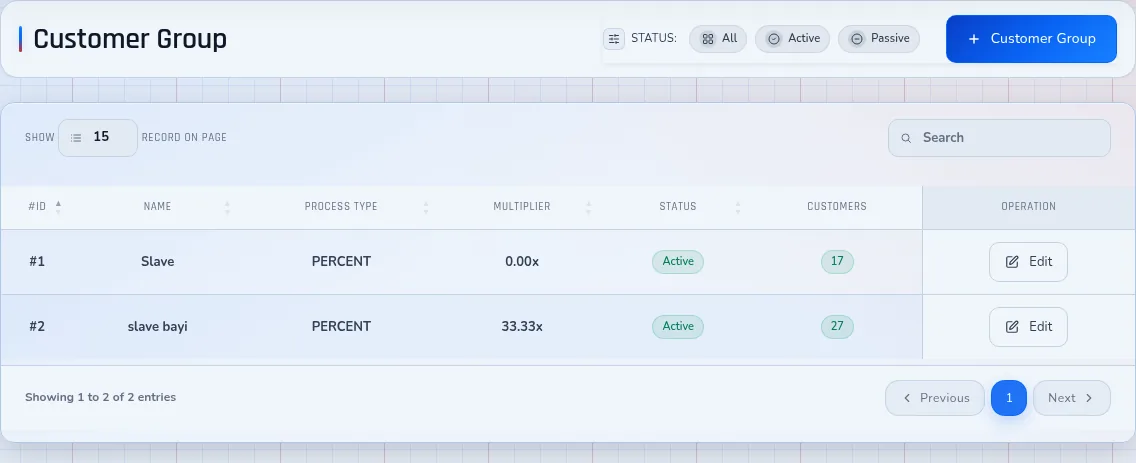Viewport: 1136px width, 463px height.
Task: Click Showing 1 to 2 of 2 entries text
Action: pyautogui.click(x=100, y=397)
